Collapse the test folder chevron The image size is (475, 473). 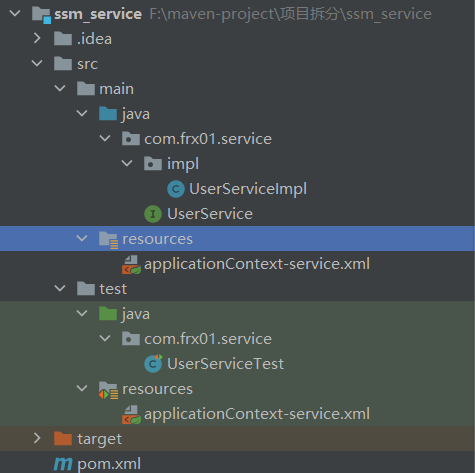pos(60,288)
